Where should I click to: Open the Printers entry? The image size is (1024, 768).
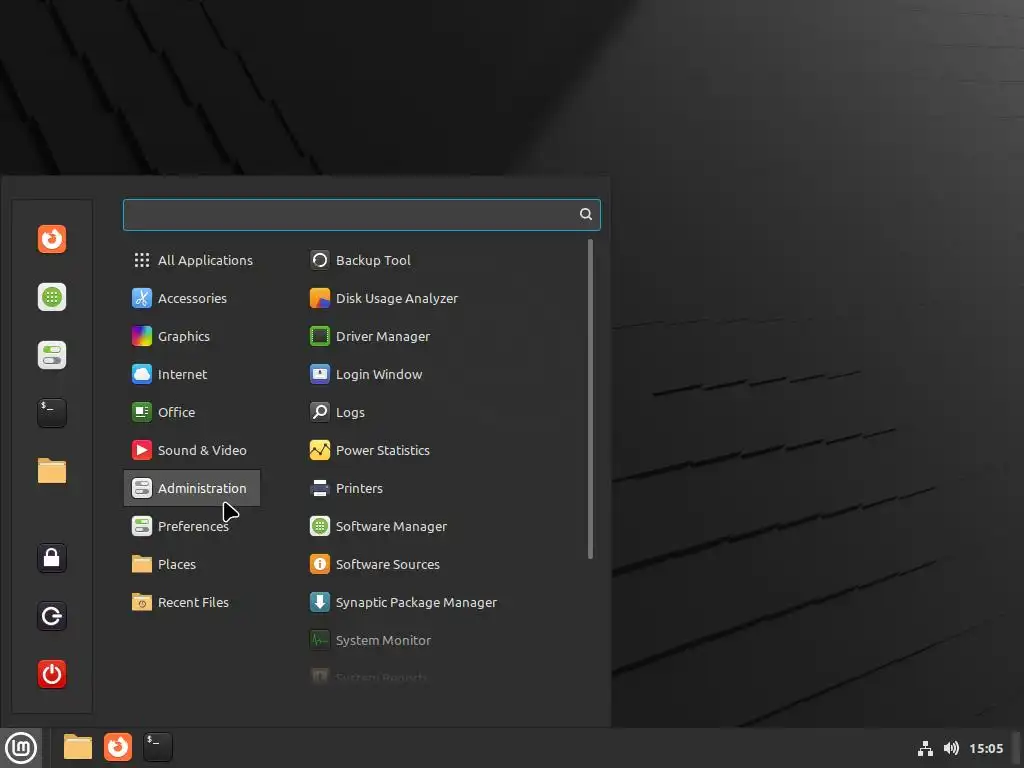[x=444, y=488]
